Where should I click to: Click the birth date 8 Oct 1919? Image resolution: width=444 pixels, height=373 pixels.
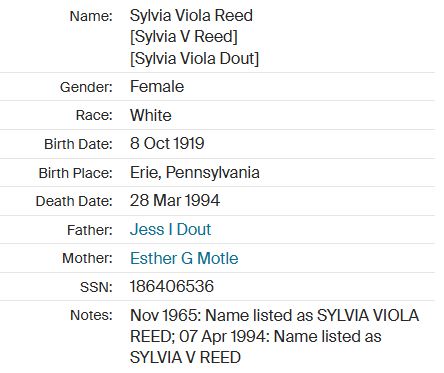[167, 143]
